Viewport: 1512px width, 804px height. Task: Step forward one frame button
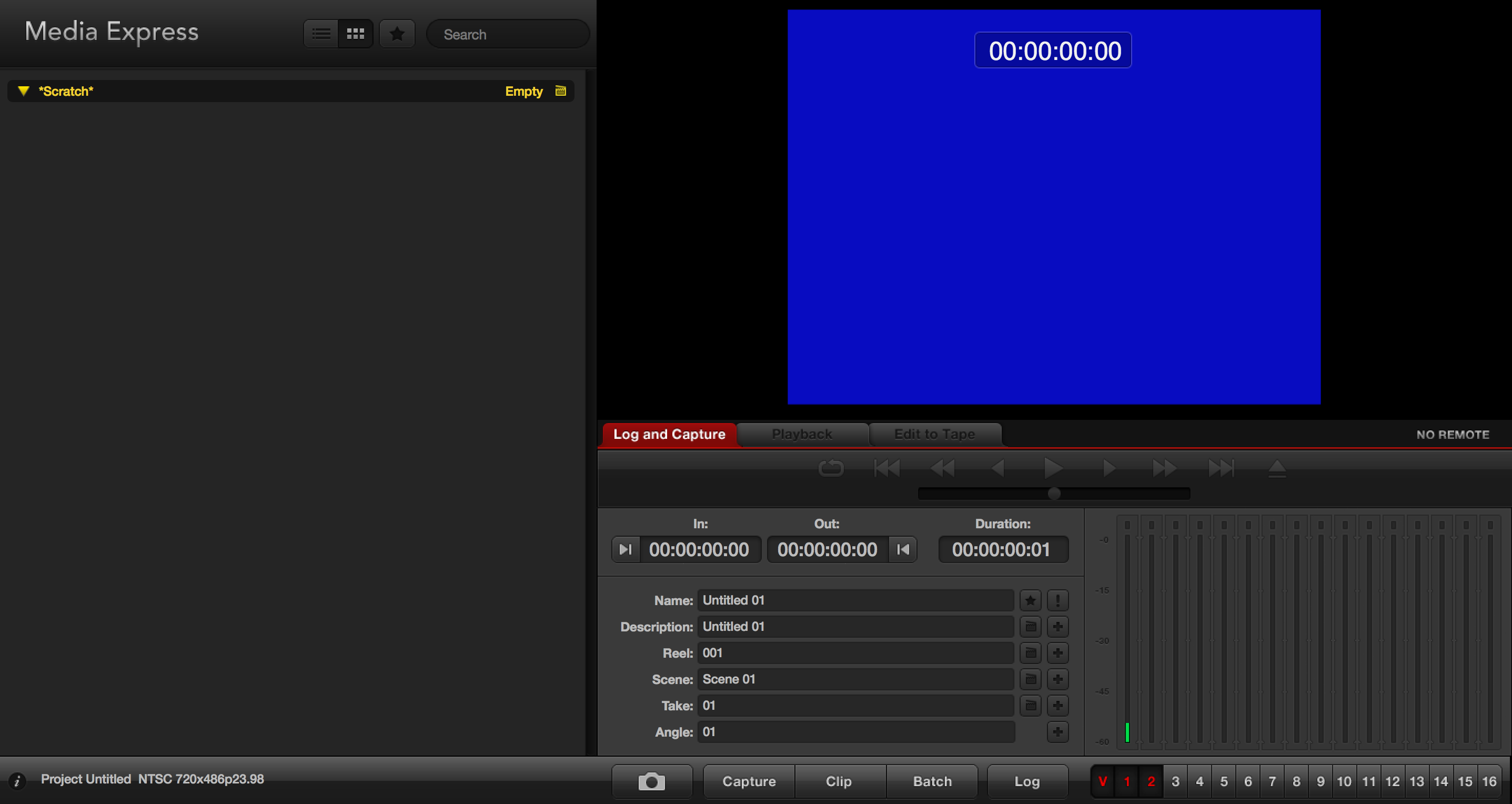[x=1110, y=468]
